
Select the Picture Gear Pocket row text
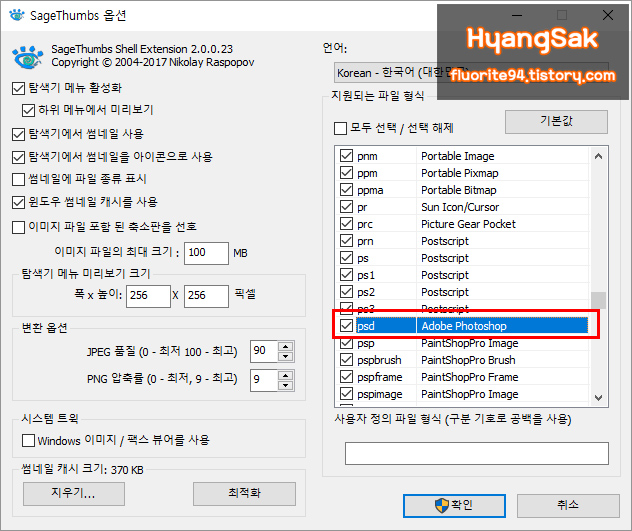[x=468, y=224]
